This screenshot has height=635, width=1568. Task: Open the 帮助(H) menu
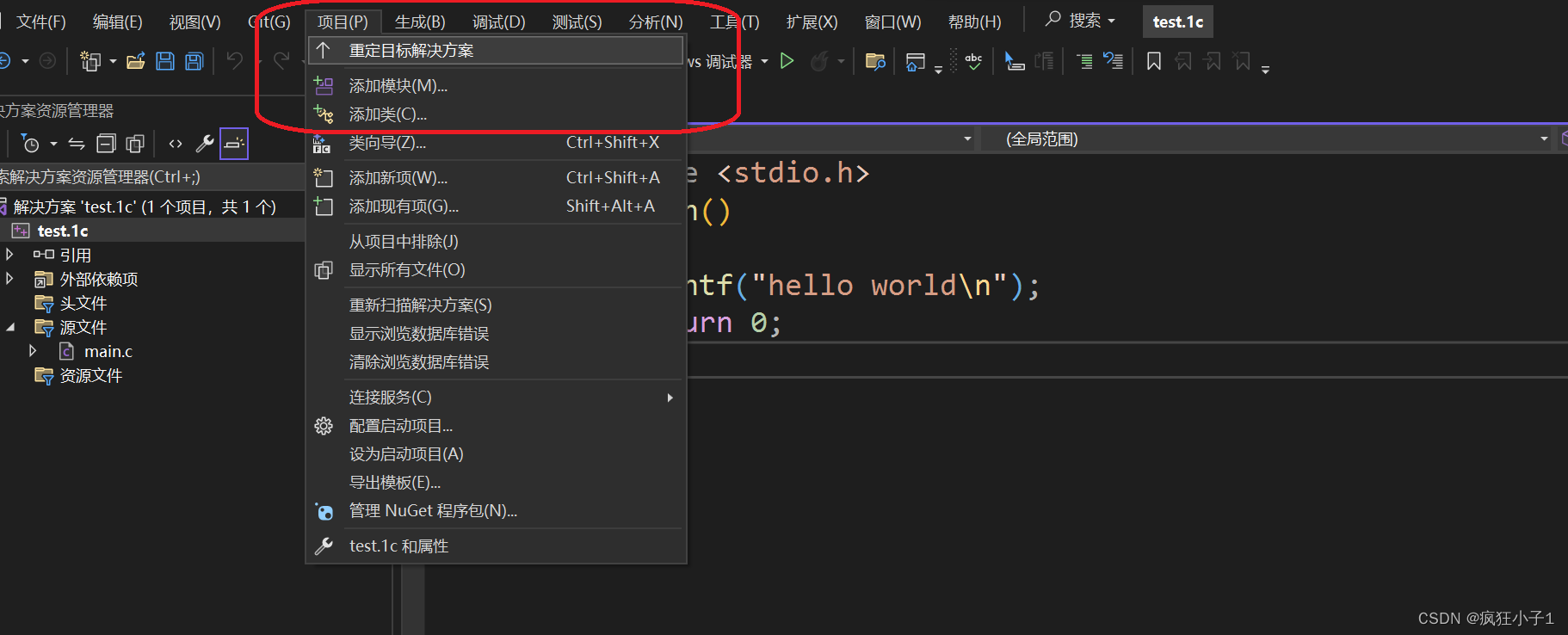pyautogui.click(x=974, y=22)
